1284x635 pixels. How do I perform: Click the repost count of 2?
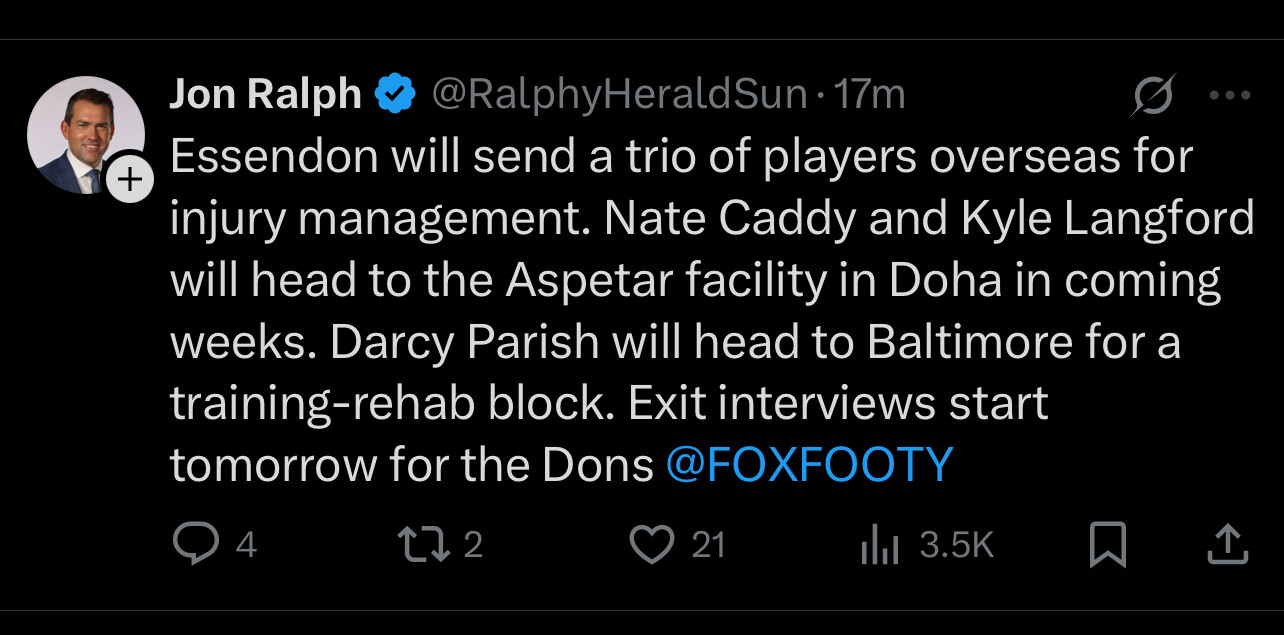click(x=473, y=545)
